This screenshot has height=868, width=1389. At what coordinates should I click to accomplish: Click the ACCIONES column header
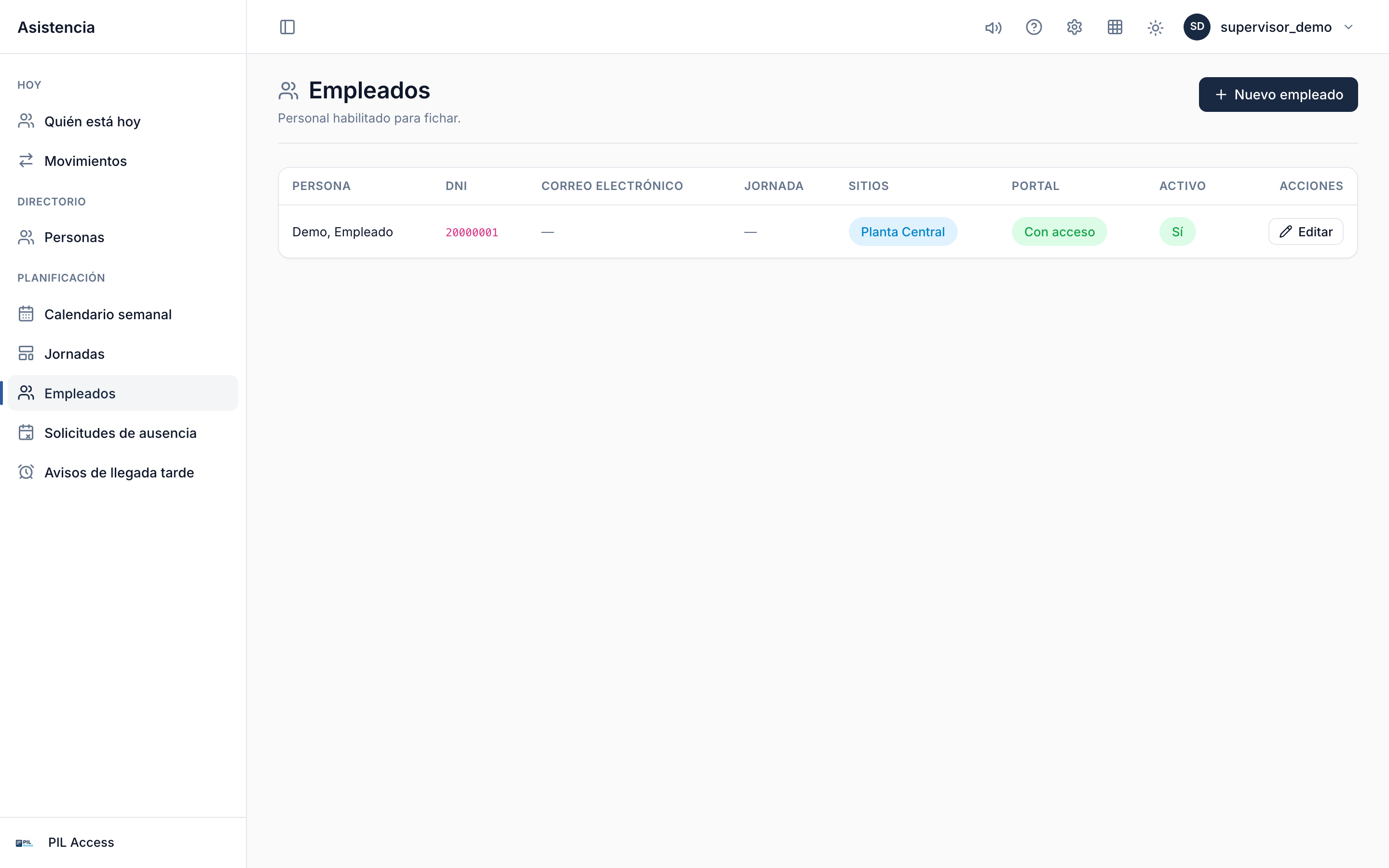point(1311,186)
